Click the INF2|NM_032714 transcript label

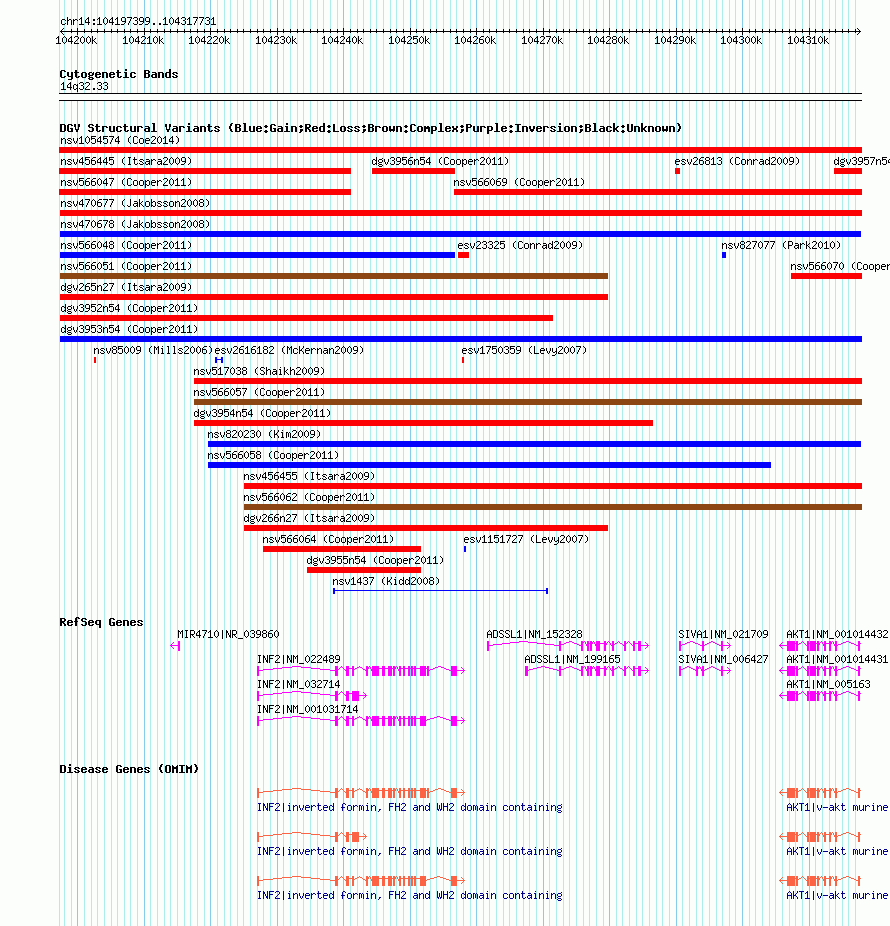298,684
